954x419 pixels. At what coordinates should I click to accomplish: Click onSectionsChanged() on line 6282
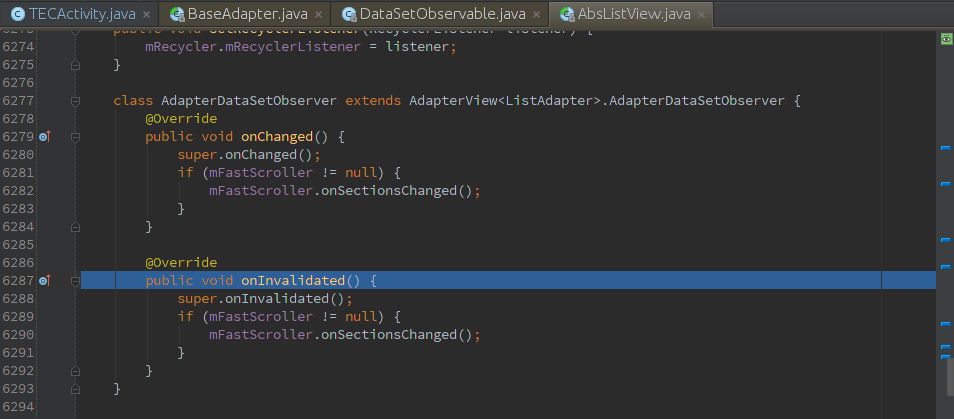coord(397,190)
